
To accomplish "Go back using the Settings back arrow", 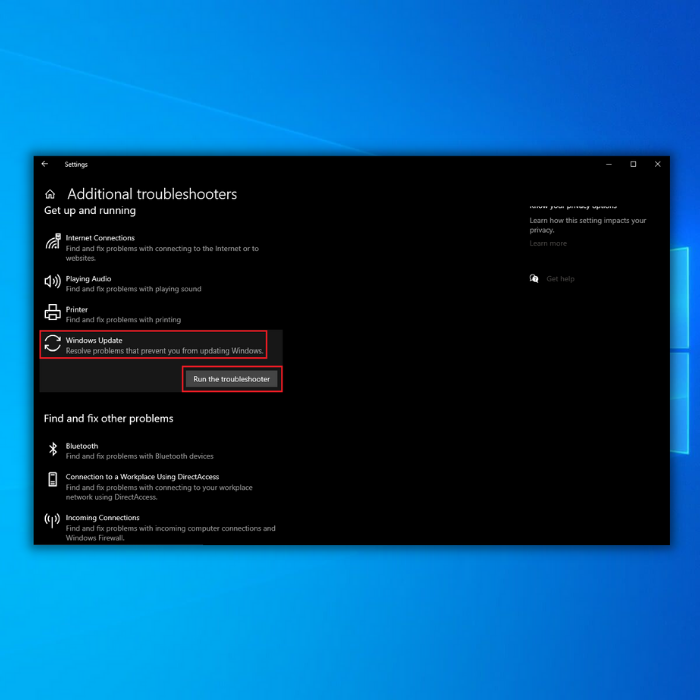I will [45, 164].
